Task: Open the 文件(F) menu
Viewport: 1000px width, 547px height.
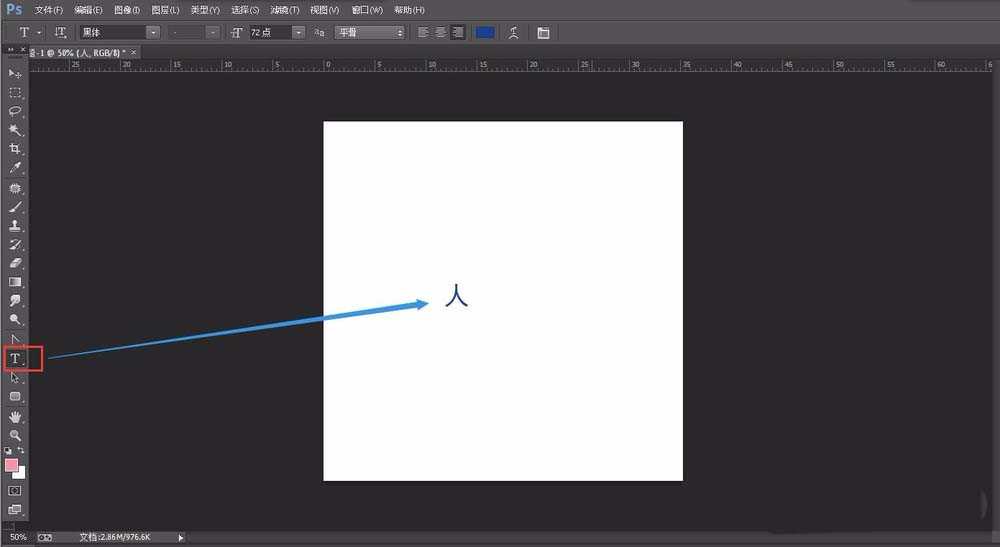Action: point(48,9)
